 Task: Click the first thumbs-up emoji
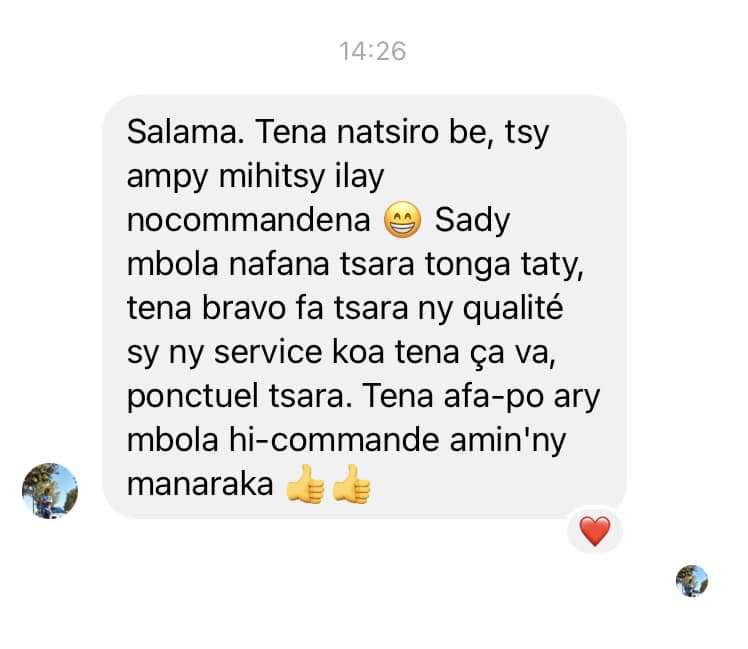[305, 484]
